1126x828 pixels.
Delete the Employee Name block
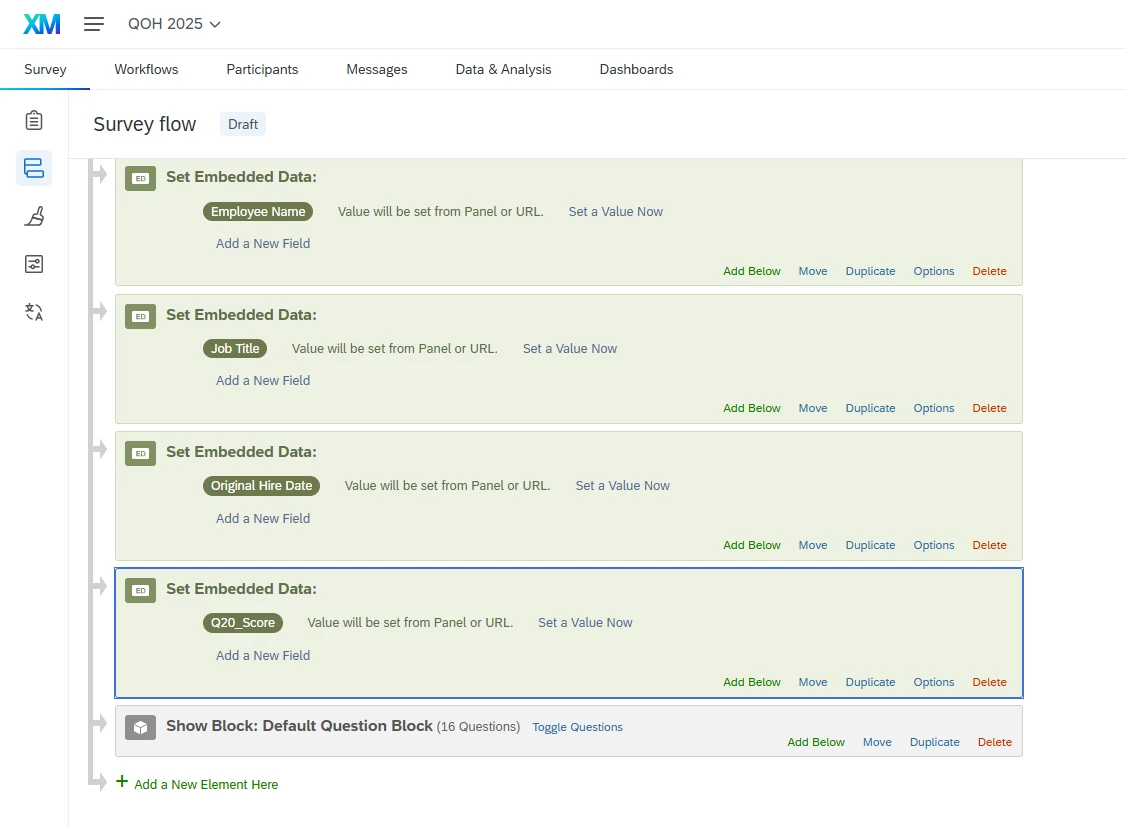990,271
